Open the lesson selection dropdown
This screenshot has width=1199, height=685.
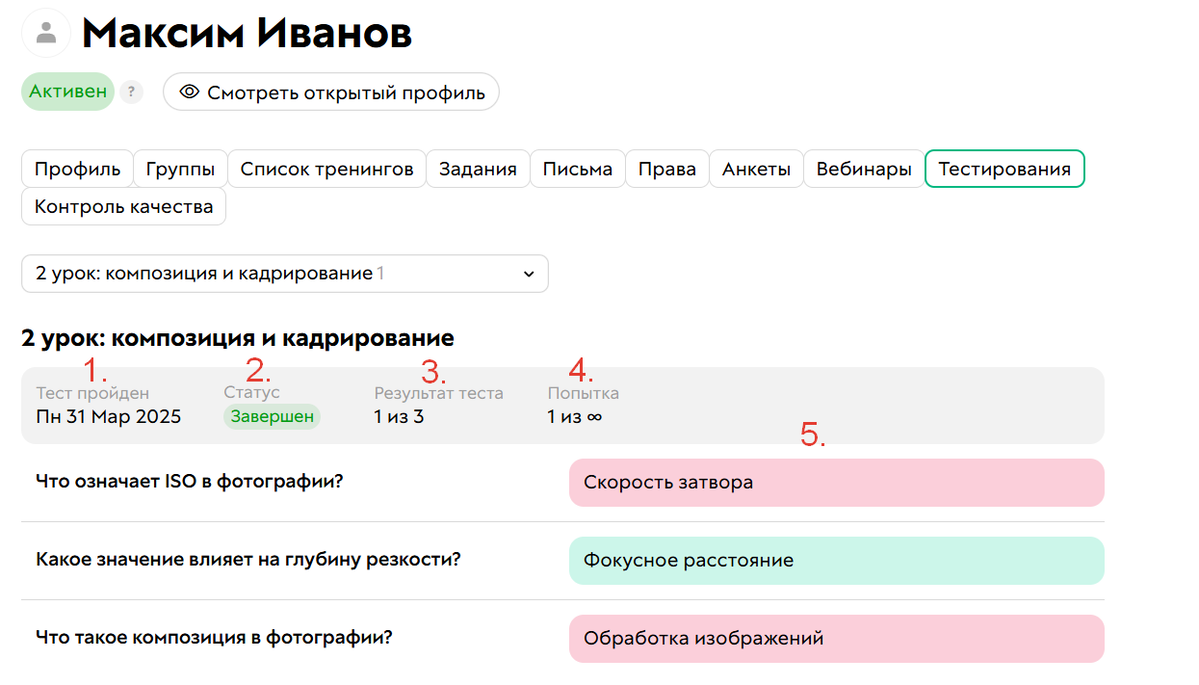(x=285, y=273)
